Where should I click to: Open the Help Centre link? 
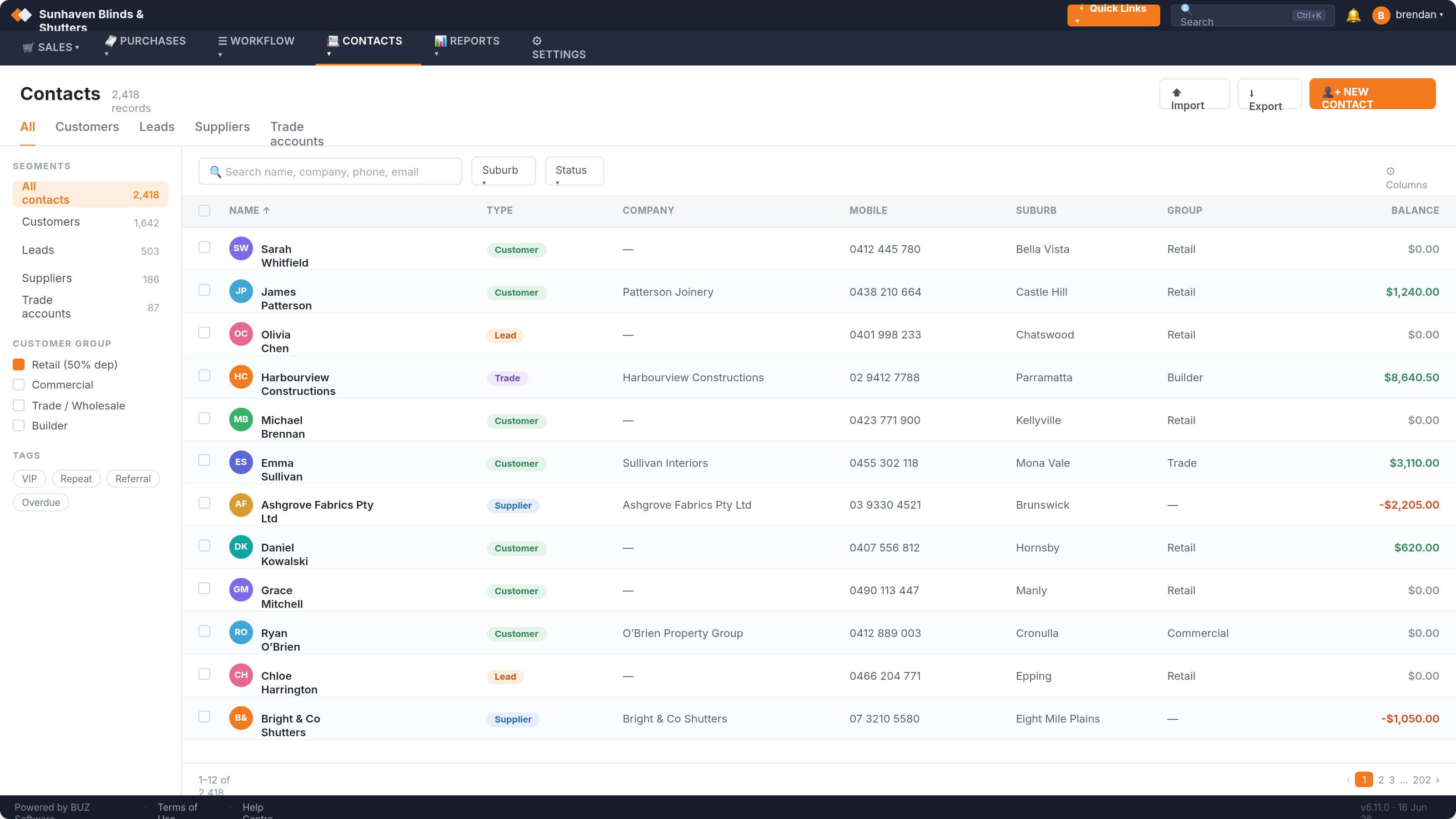257,811
